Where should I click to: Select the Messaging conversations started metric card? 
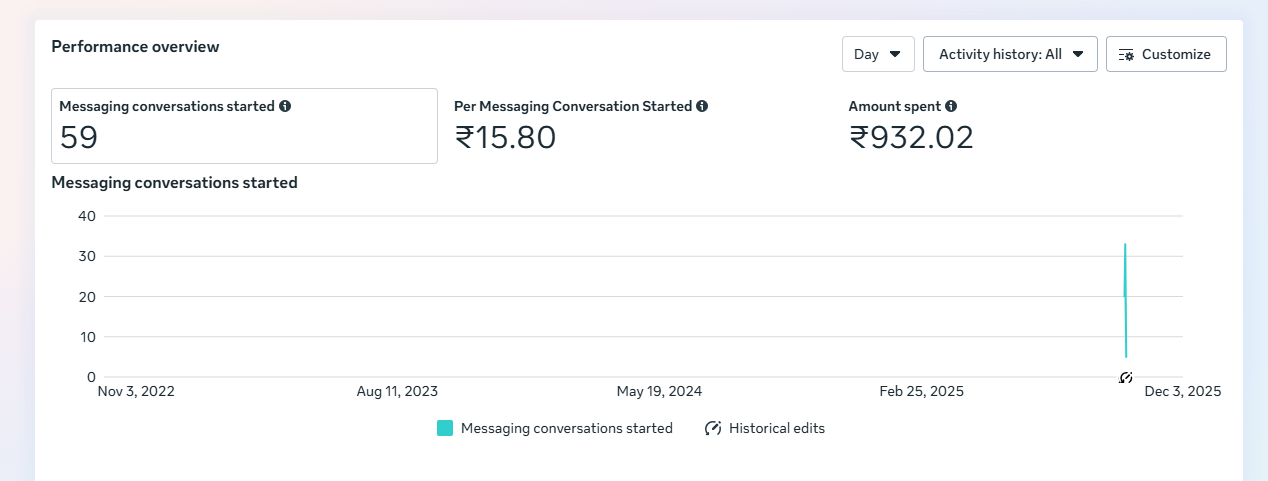[244, 126]
